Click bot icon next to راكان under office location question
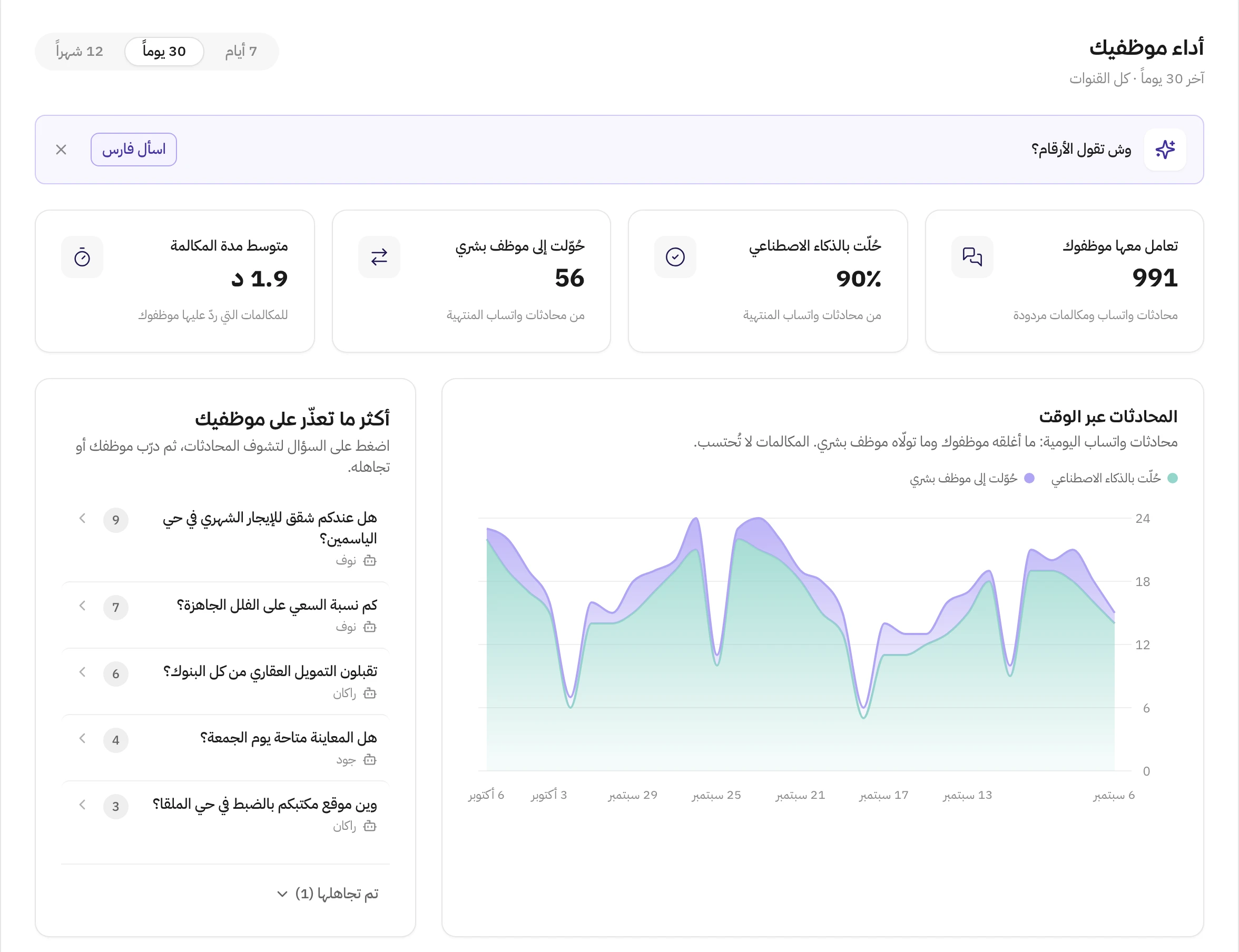The height and width of the screenshot is (952, 1239). (370, 826)
